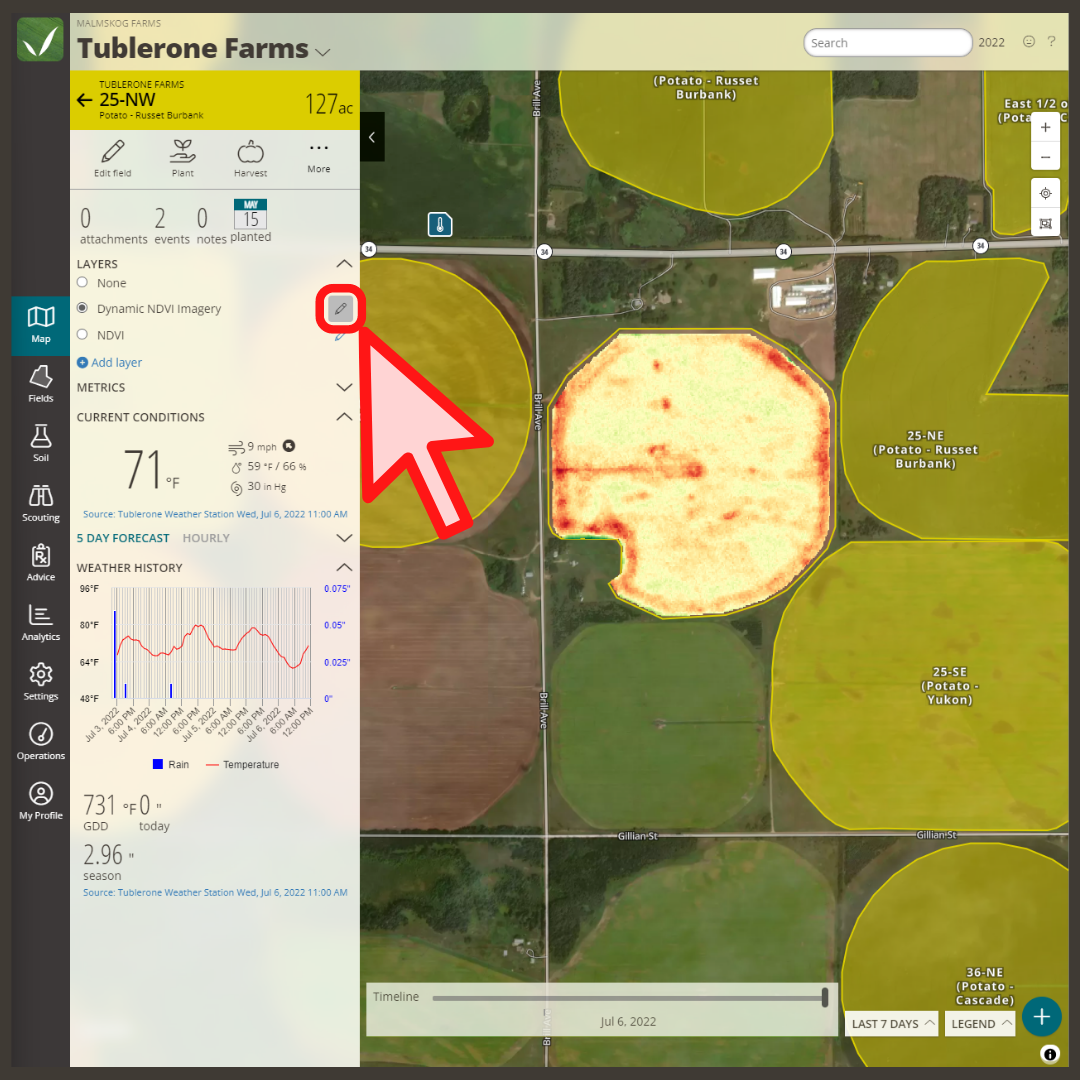Open the 2 events count
The height and width of the screenshot is (1080, 1080).
(172, 226)
